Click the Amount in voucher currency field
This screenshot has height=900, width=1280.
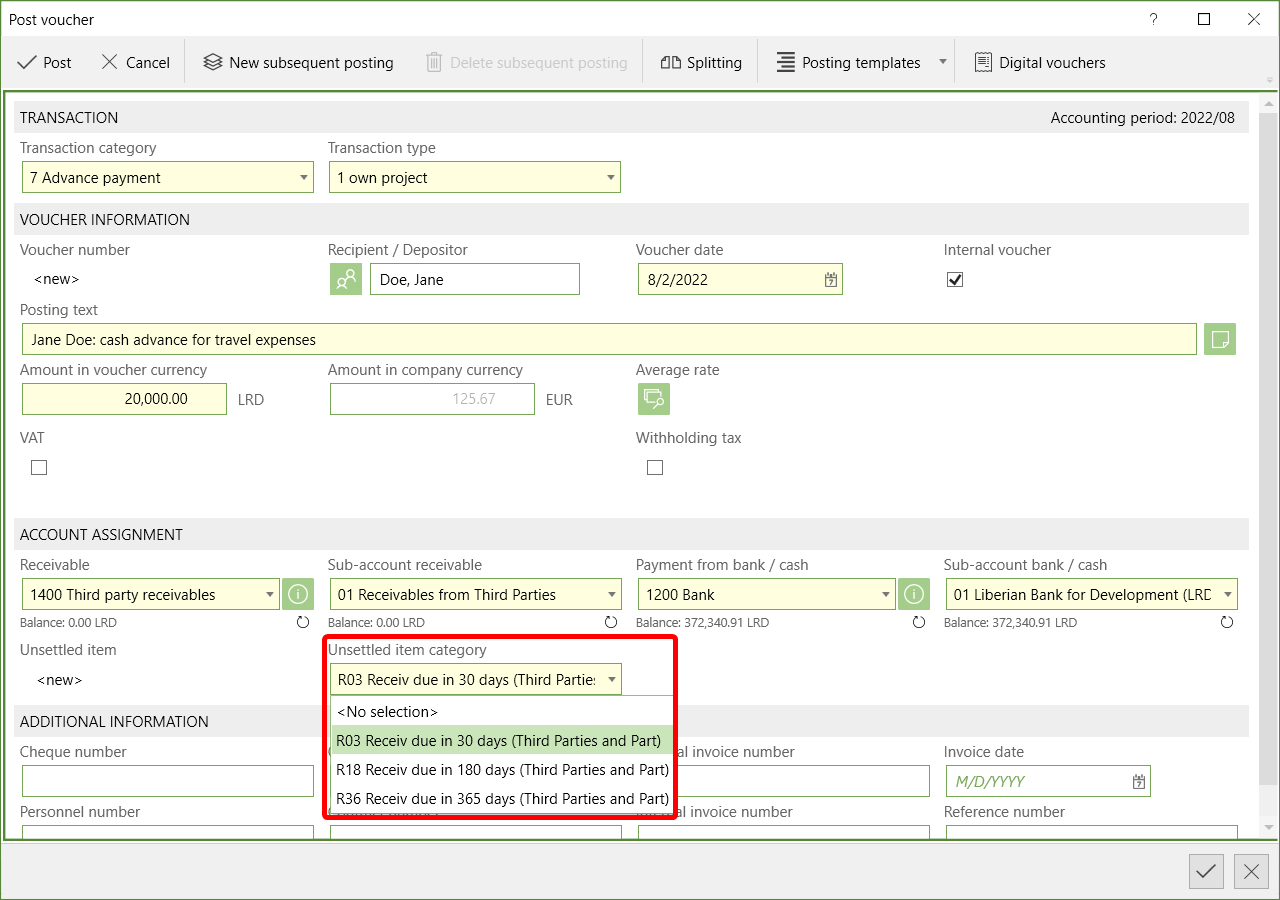[x=124, y=399]
